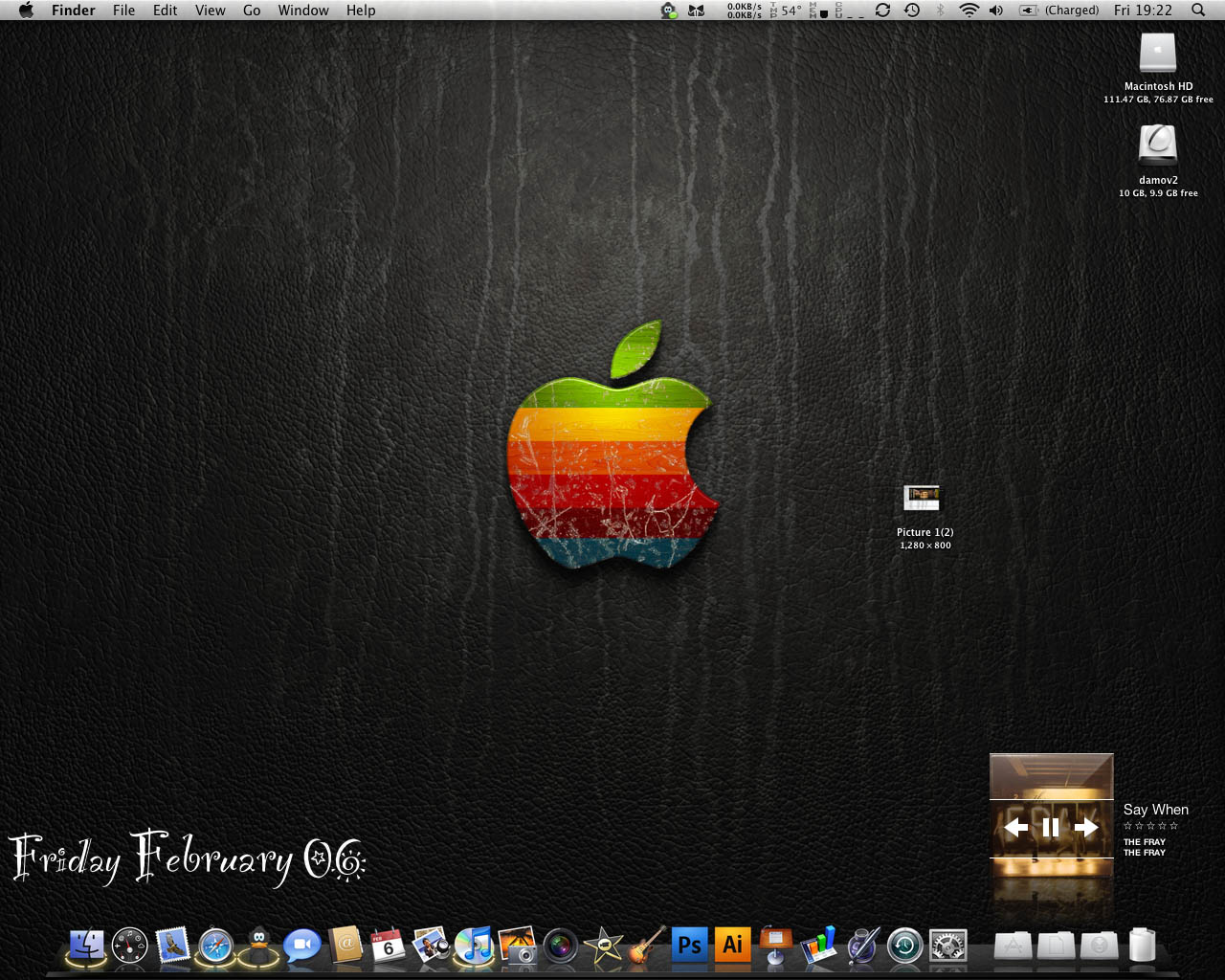Open the CPU monitor menu
The image size is (1225, 980).
[x=849, y=11]
